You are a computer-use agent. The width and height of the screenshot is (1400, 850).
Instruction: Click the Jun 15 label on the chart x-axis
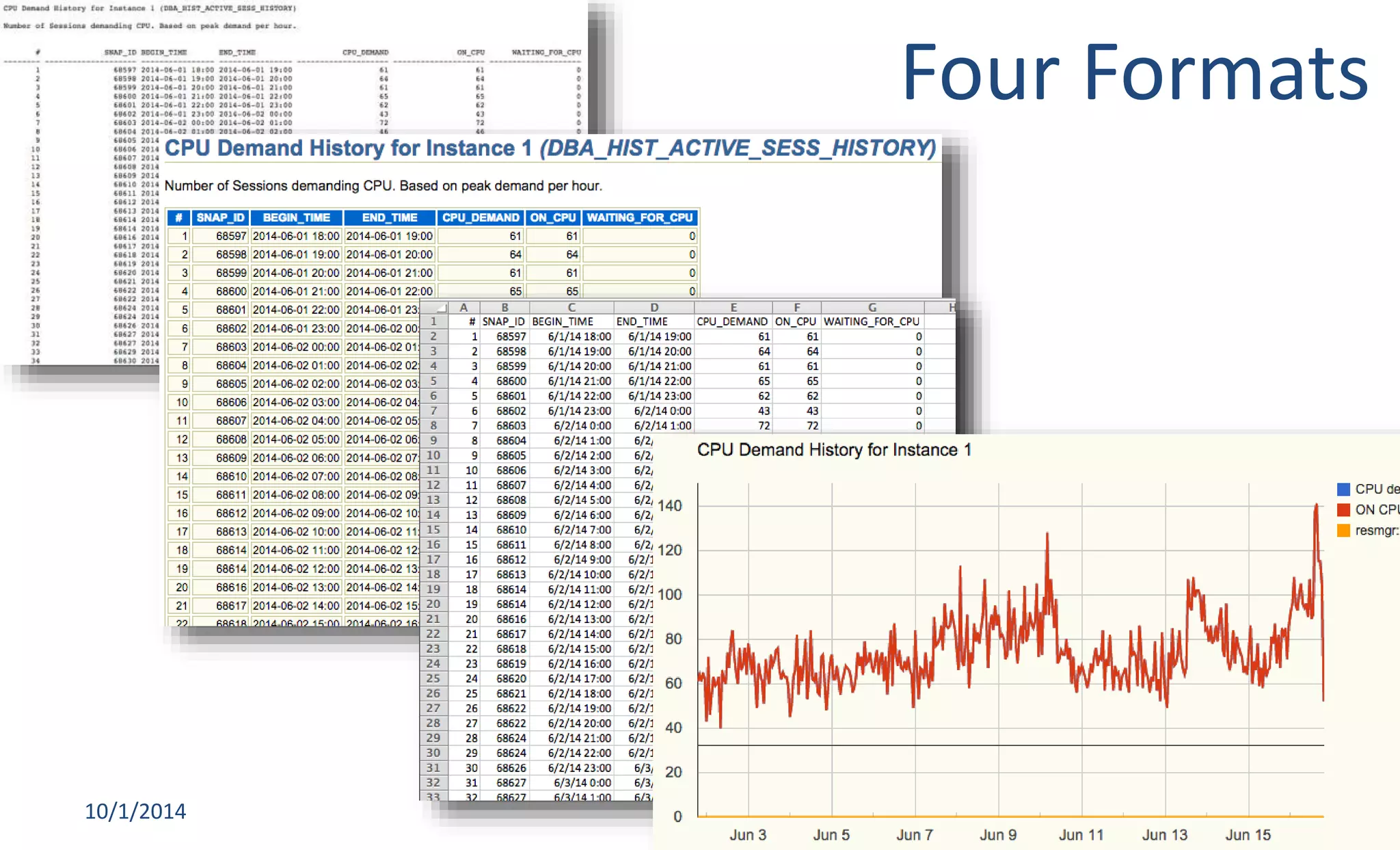pyautogui.click(x=1248, y=835)
